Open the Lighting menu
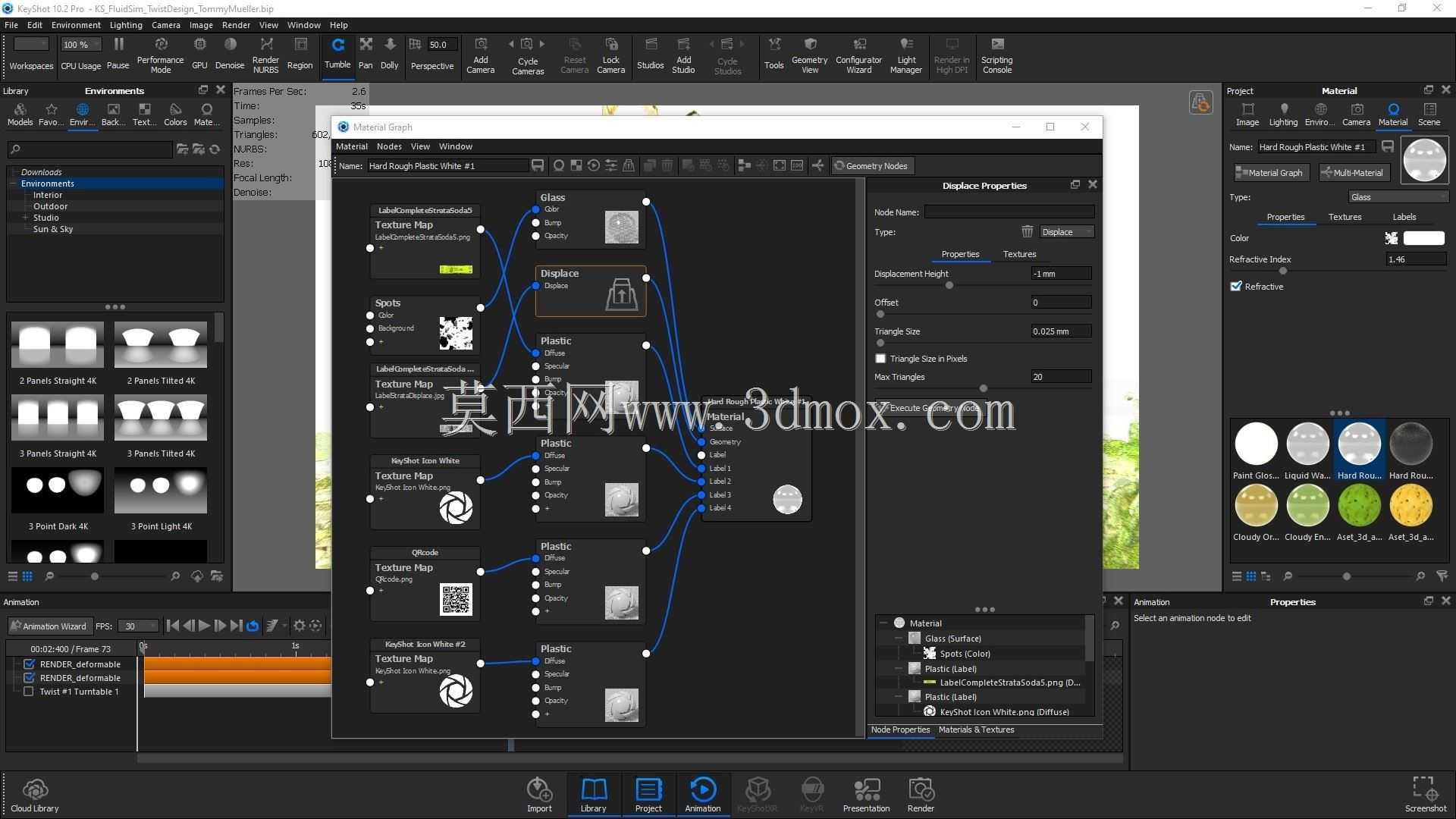 [126, 25]
